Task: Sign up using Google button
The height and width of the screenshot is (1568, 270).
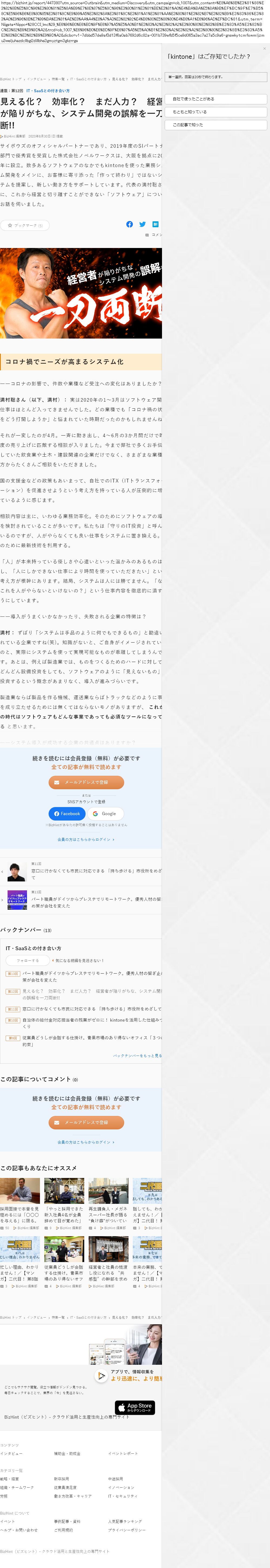Action: pyautogui.click(x=105, y=813)
